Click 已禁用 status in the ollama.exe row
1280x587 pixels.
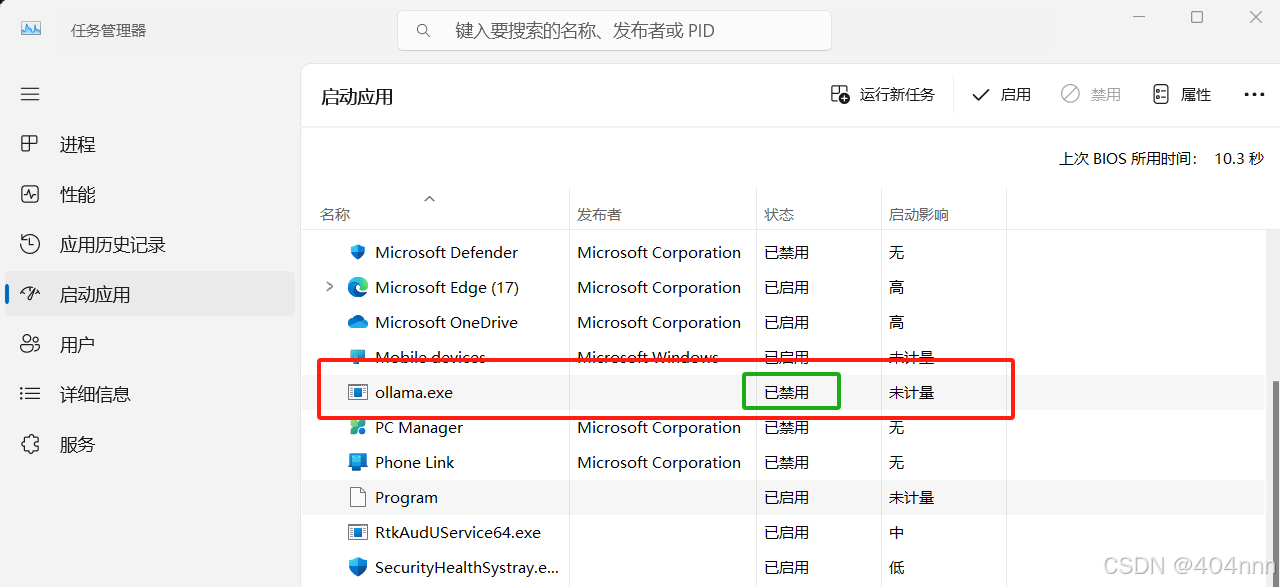pyautogui.click(x=787, y=392)
